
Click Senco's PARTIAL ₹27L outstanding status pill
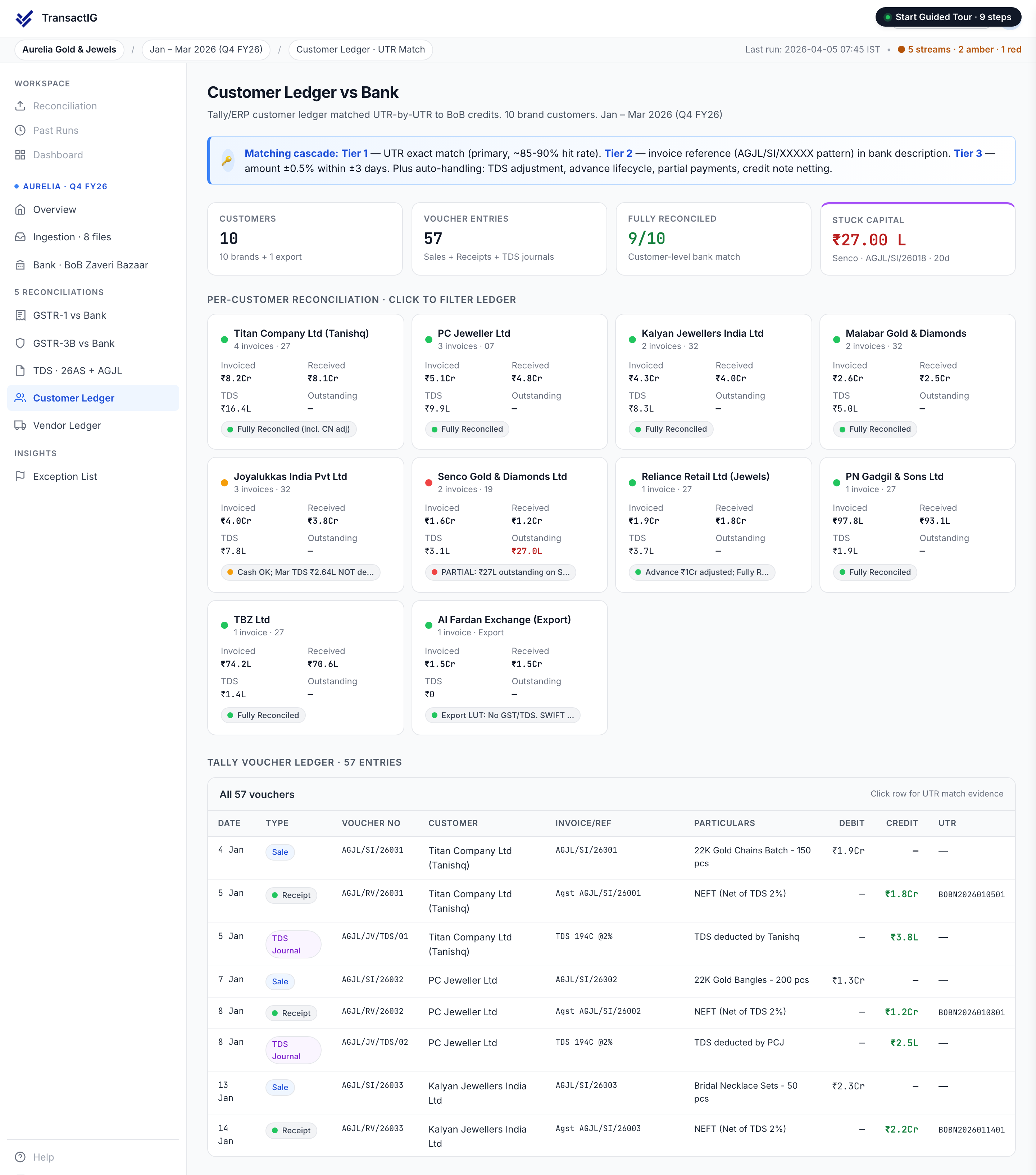(x=500, y=572)
